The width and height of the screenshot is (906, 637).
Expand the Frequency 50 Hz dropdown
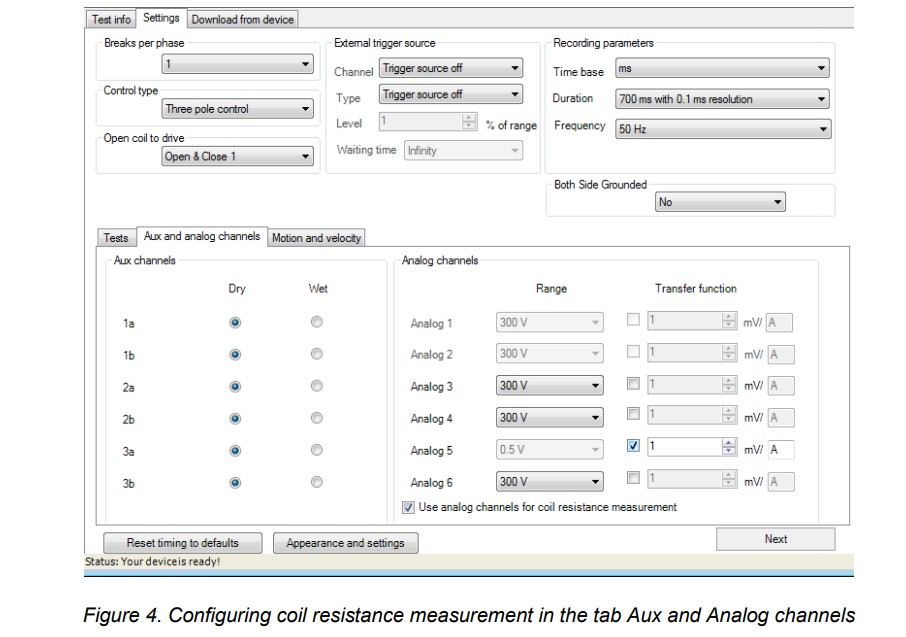722,130
